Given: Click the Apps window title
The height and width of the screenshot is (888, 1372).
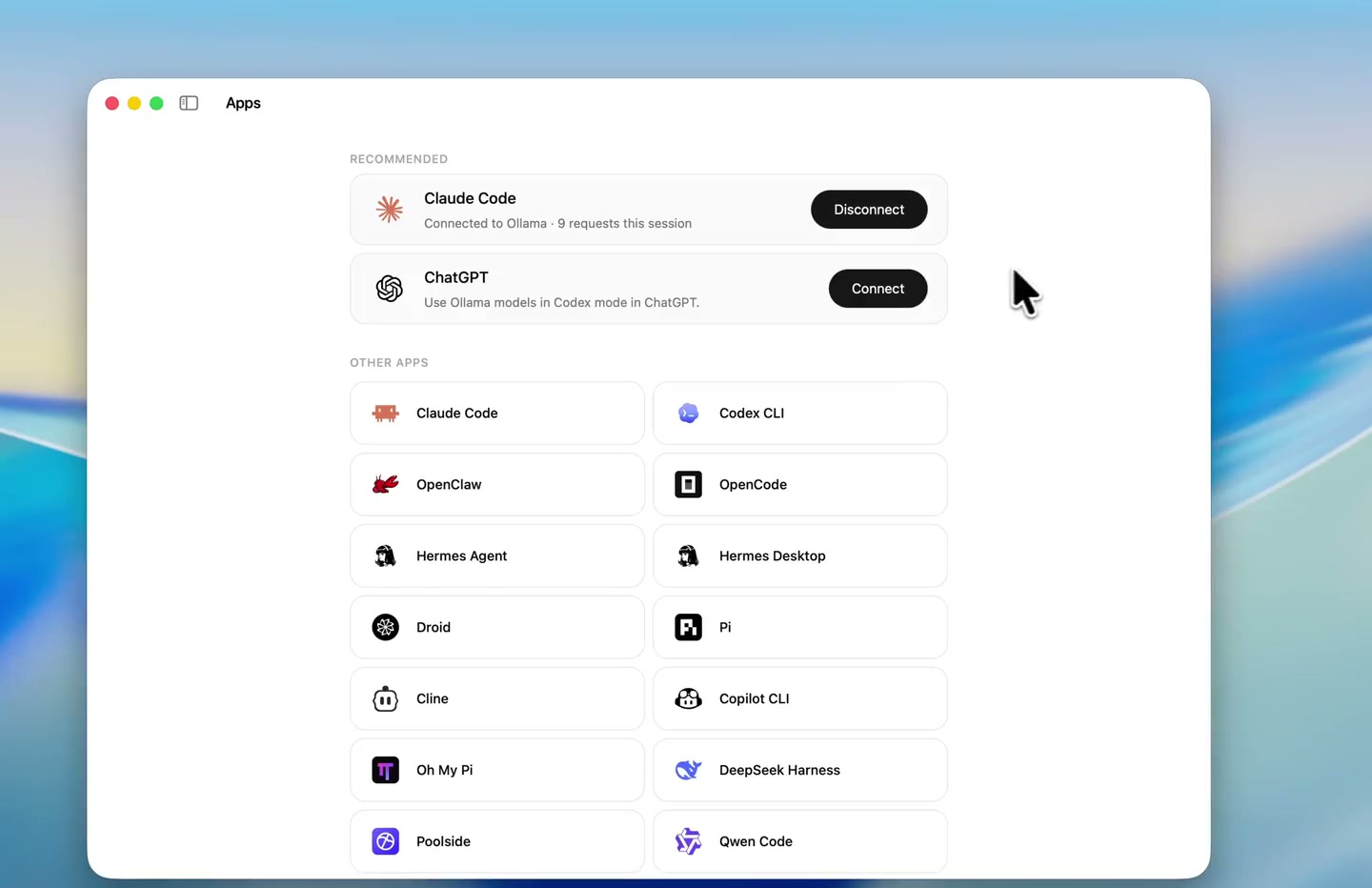Looking at the screenshot, I should coord(243,103).
